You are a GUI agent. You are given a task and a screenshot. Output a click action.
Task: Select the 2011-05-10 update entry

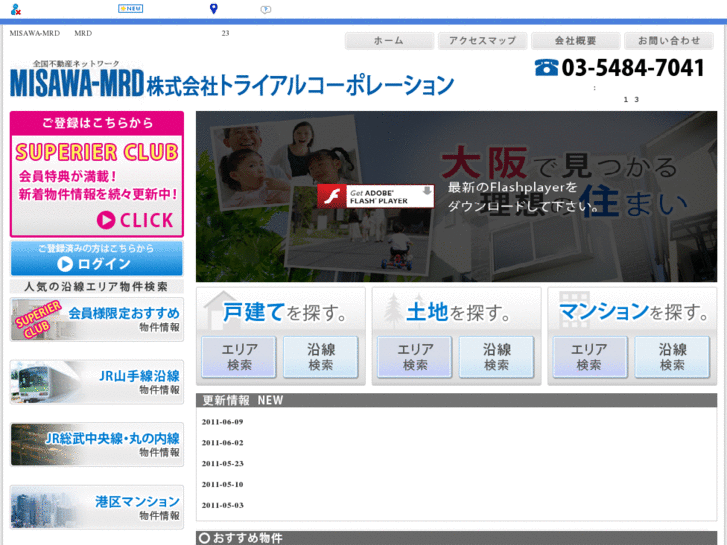pos(223,485)
